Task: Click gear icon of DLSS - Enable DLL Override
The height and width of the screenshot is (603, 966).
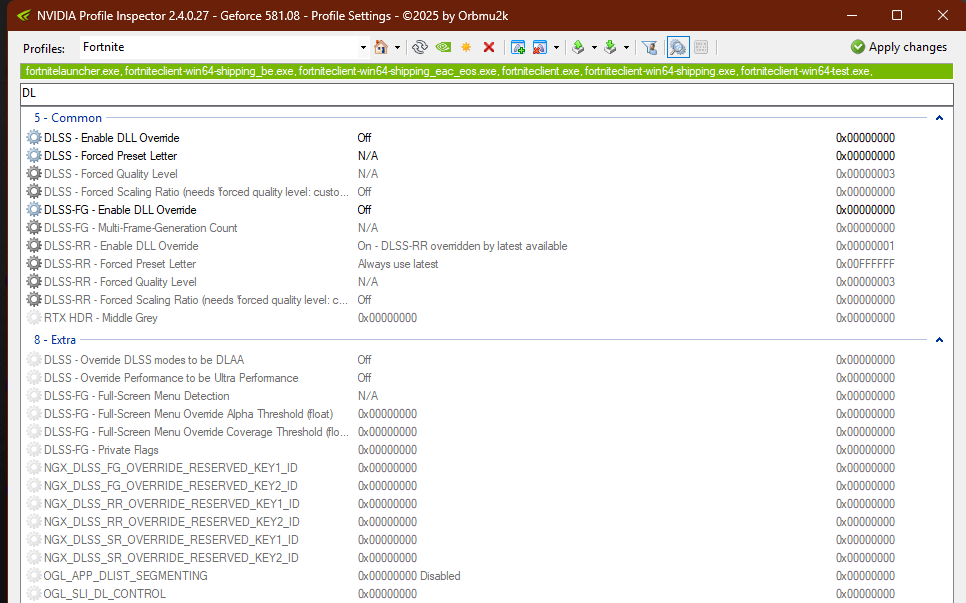Action: [x=34, y=137]
